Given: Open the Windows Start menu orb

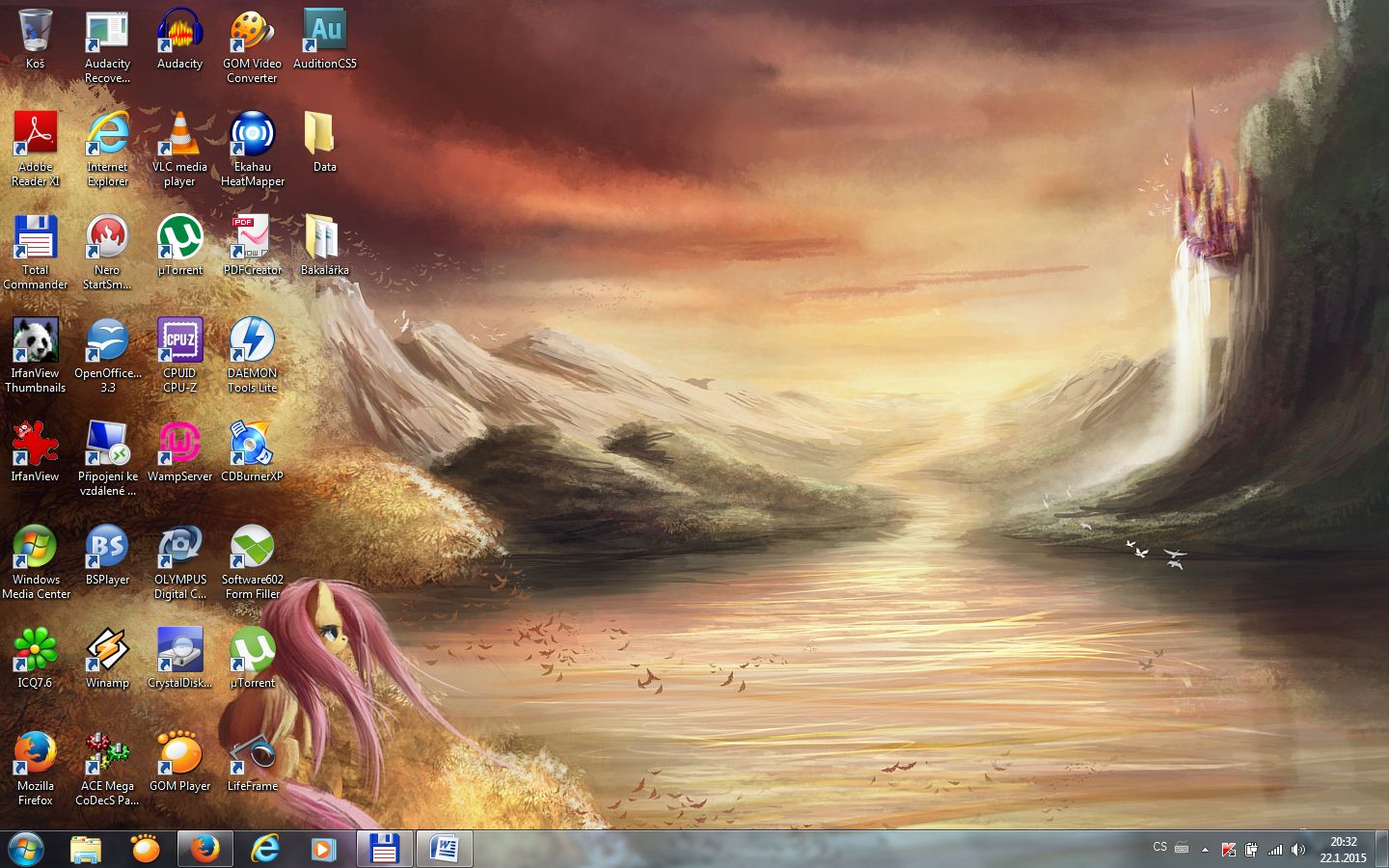Looking at the screenshot, I should pyautogui.click(x=26, y=849).
